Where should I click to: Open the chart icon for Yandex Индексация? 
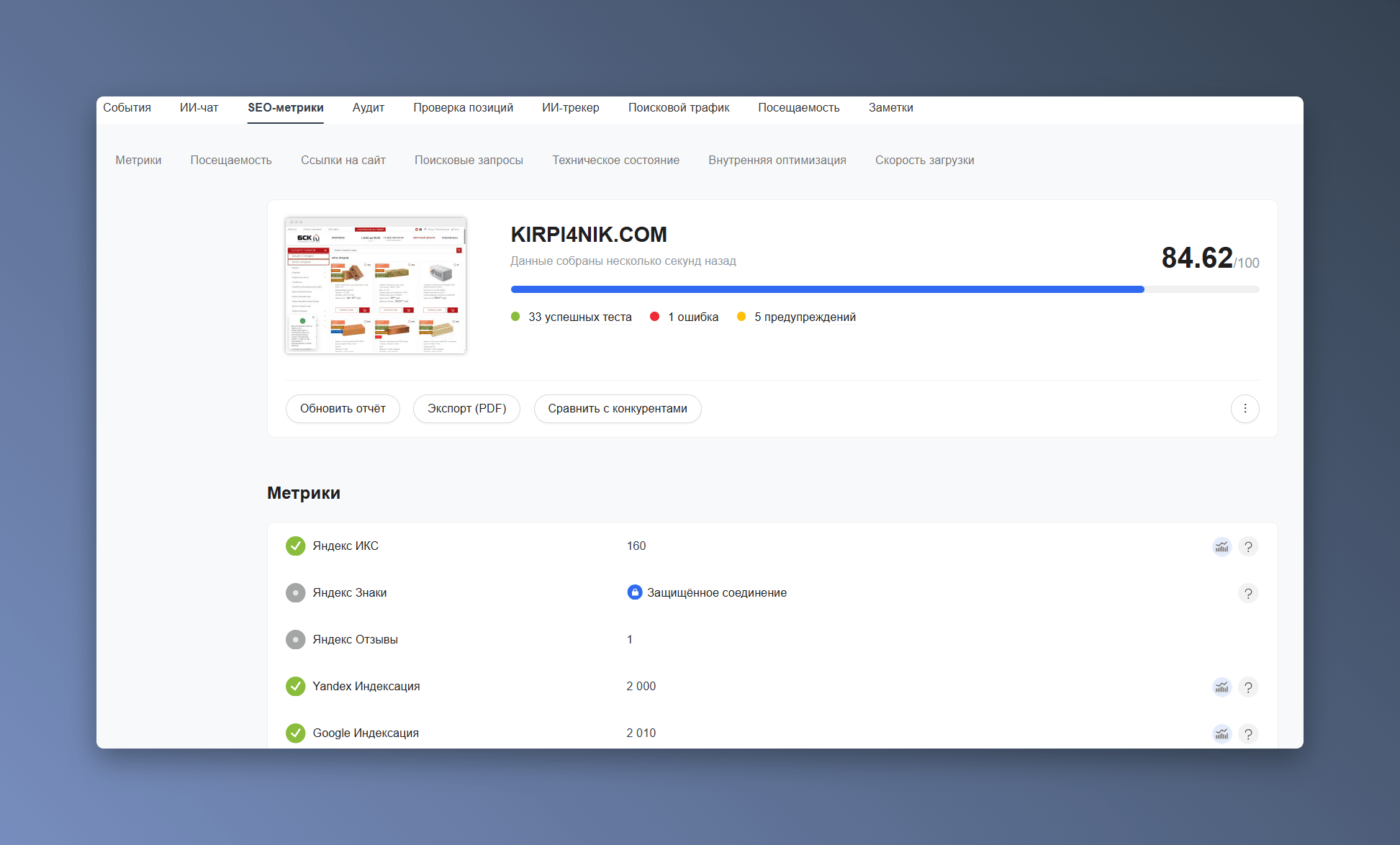click(1221, 687)
